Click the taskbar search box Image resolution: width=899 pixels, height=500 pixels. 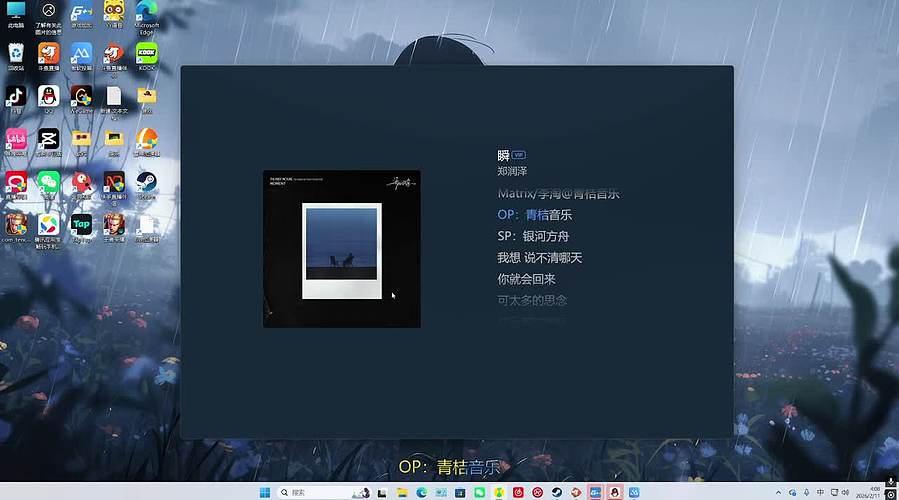[x=325, y=493]
